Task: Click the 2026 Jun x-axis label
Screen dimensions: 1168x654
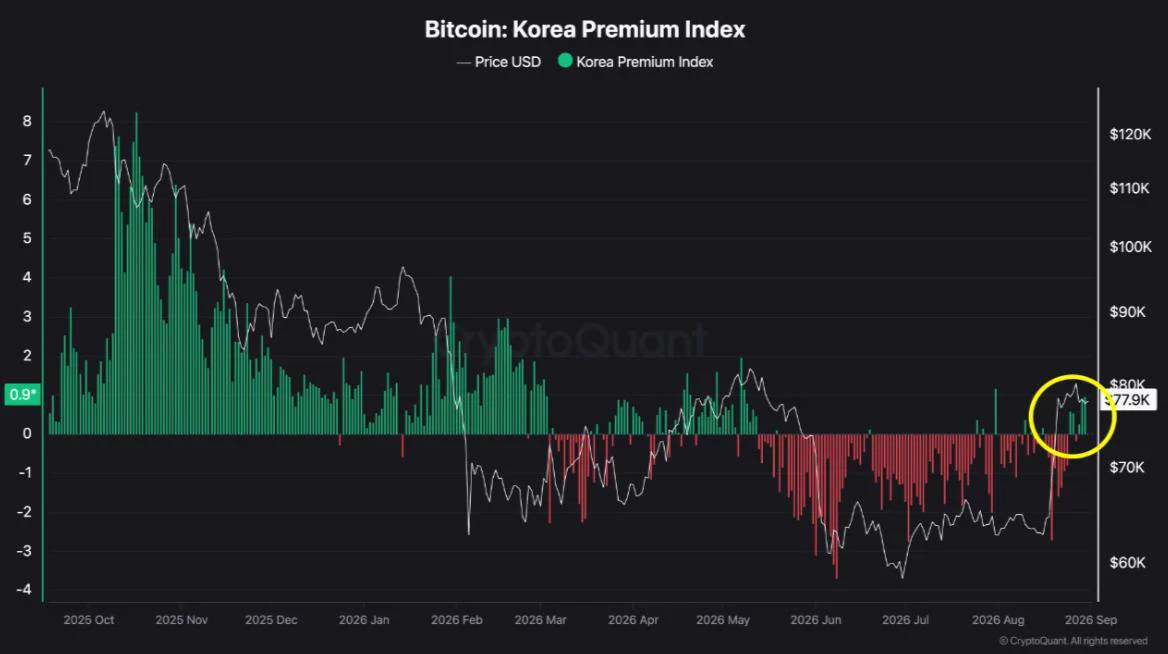Action: pos(816,620)
